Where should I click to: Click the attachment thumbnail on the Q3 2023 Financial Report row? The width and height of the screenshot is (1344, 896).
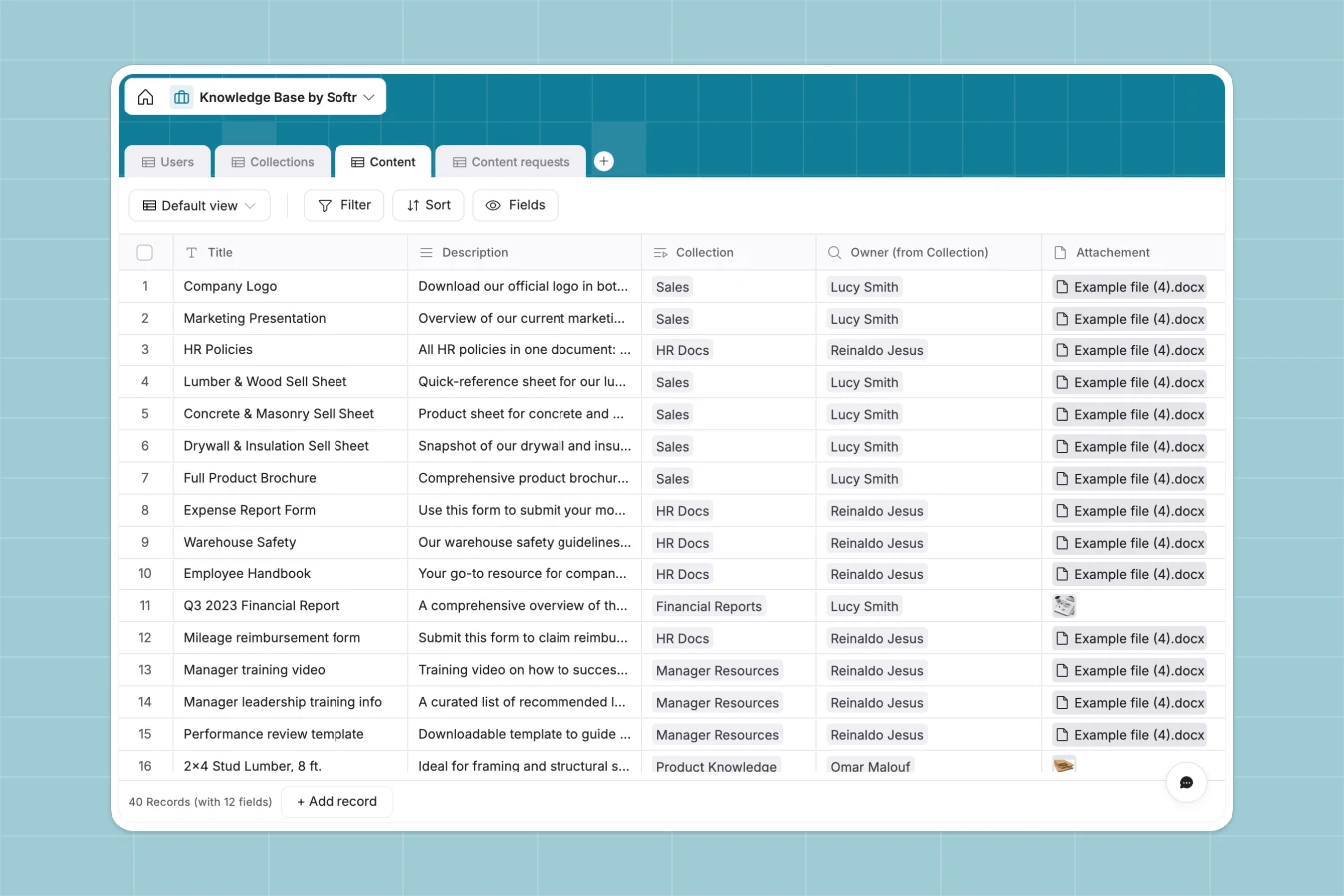1064,605
